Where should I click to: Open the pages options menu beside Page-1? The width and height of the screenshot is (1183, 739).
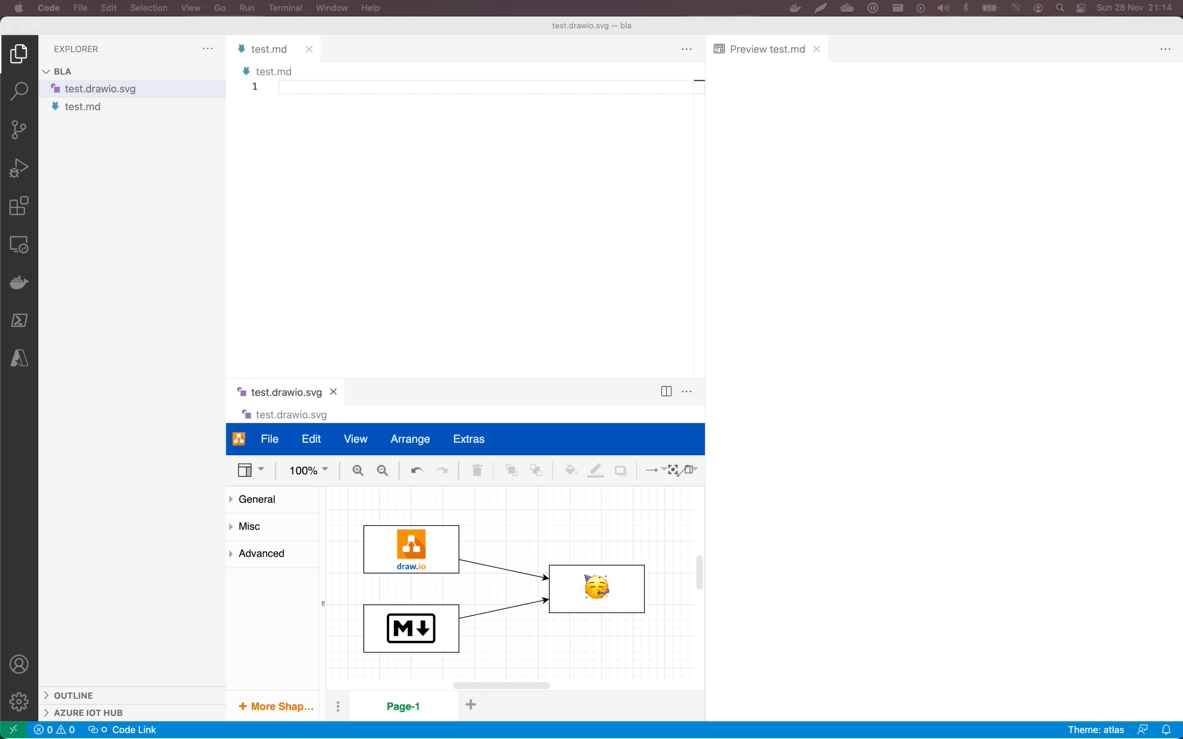click(338, 707)
